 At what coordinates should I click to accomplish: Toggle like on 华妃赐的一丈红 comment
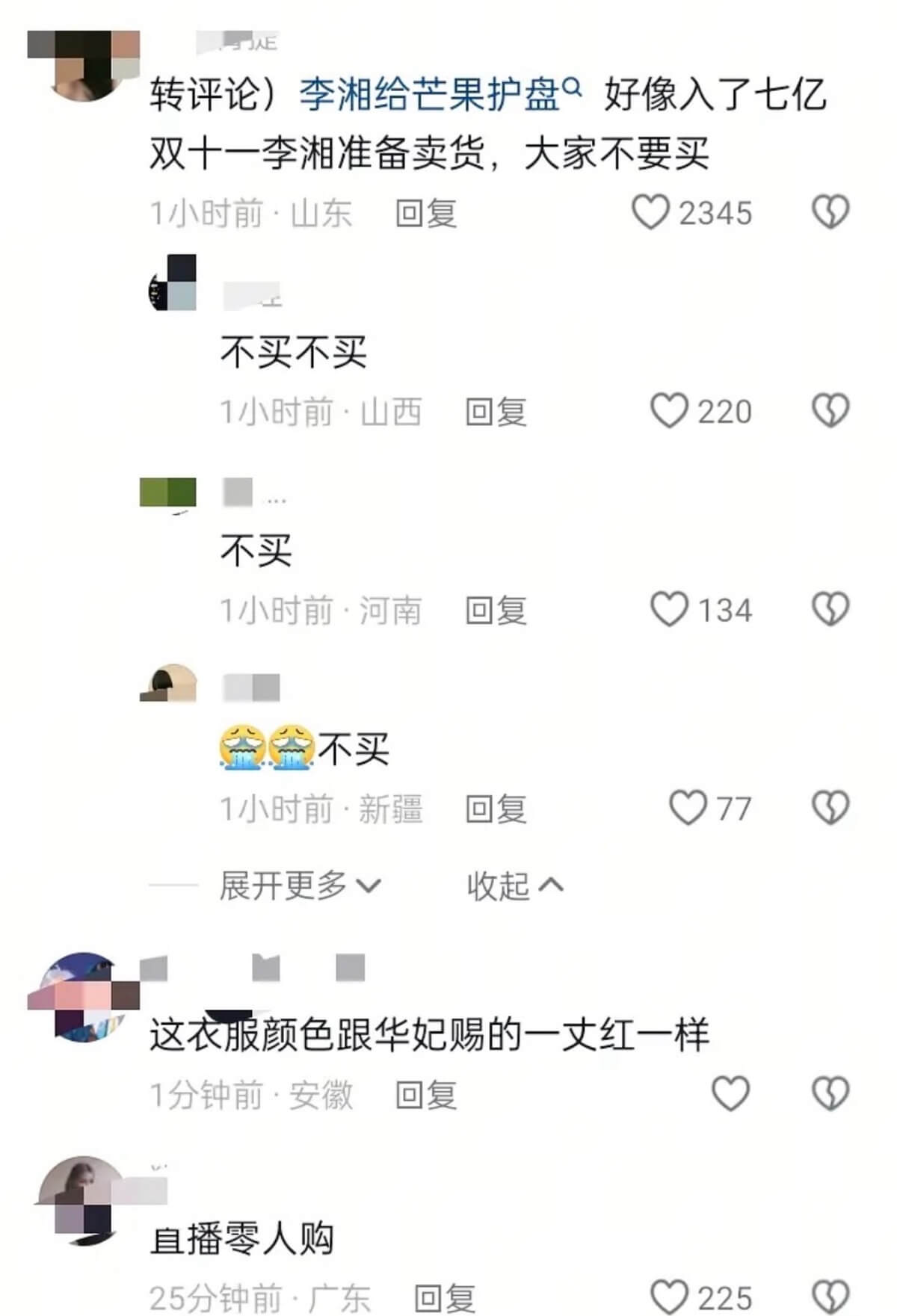[x=730, y=1094]
